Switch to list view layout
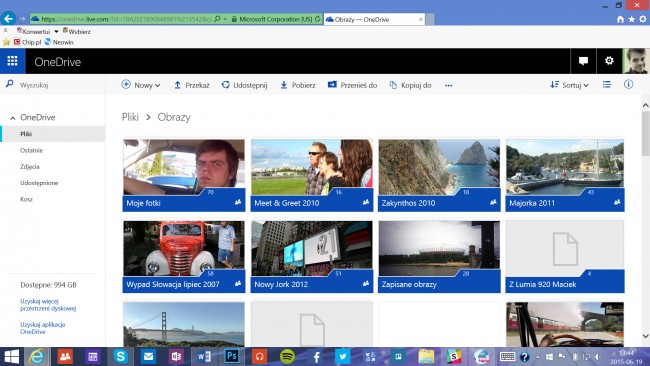 pos(607,85)
